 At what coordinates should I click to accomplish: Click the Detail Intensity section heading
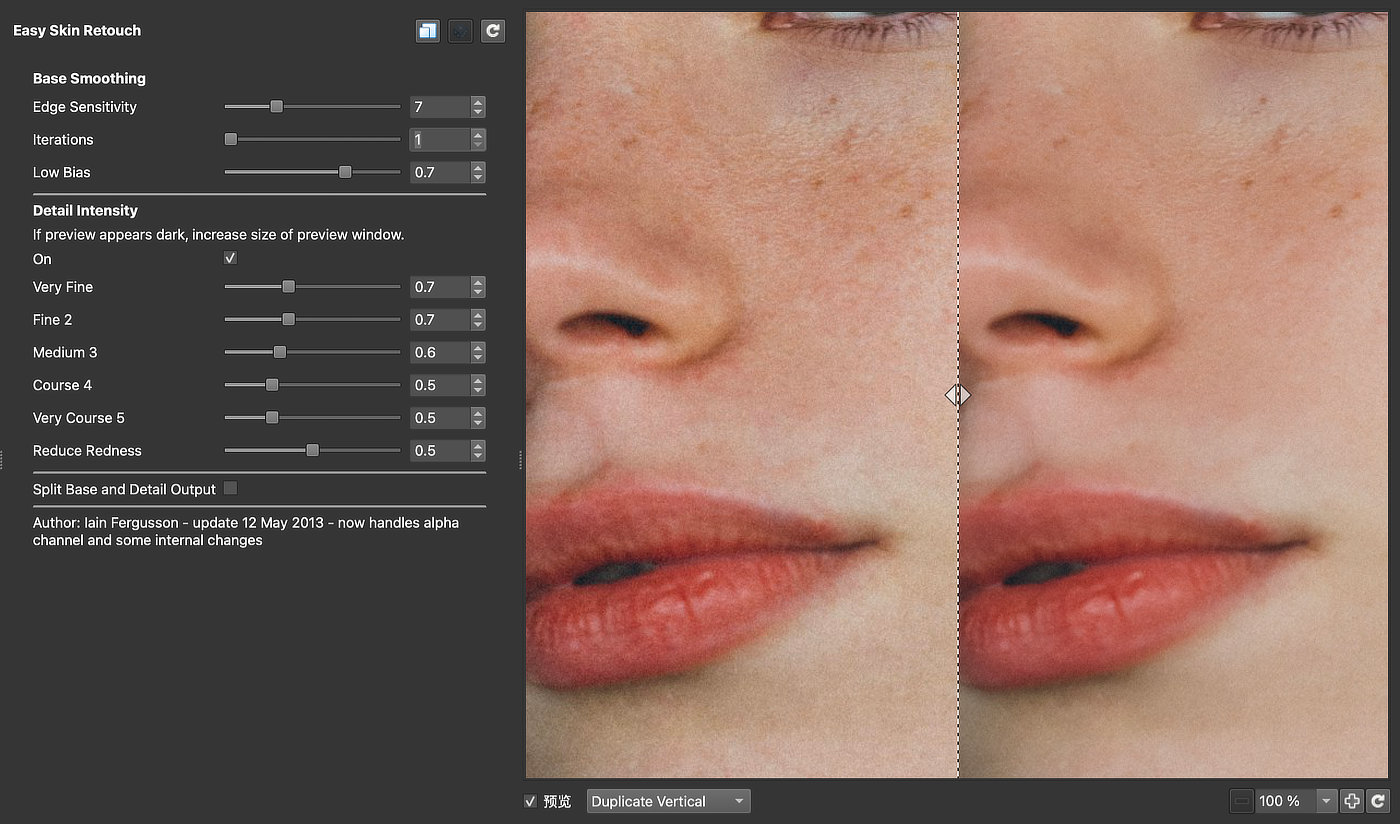click(x=85, y=210)
